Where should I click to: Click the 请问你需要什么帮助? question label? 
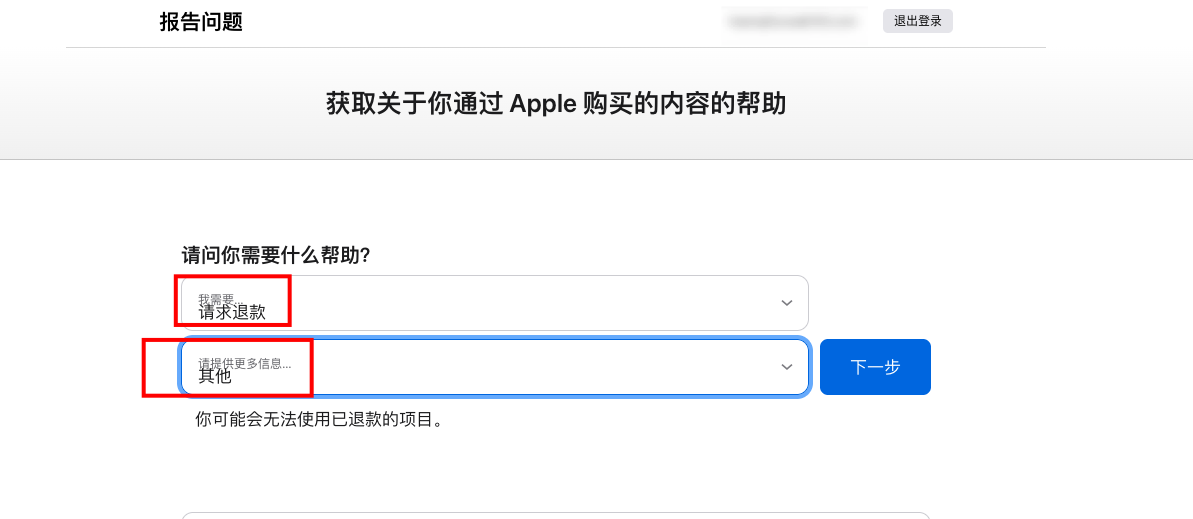tap(276, 255)
